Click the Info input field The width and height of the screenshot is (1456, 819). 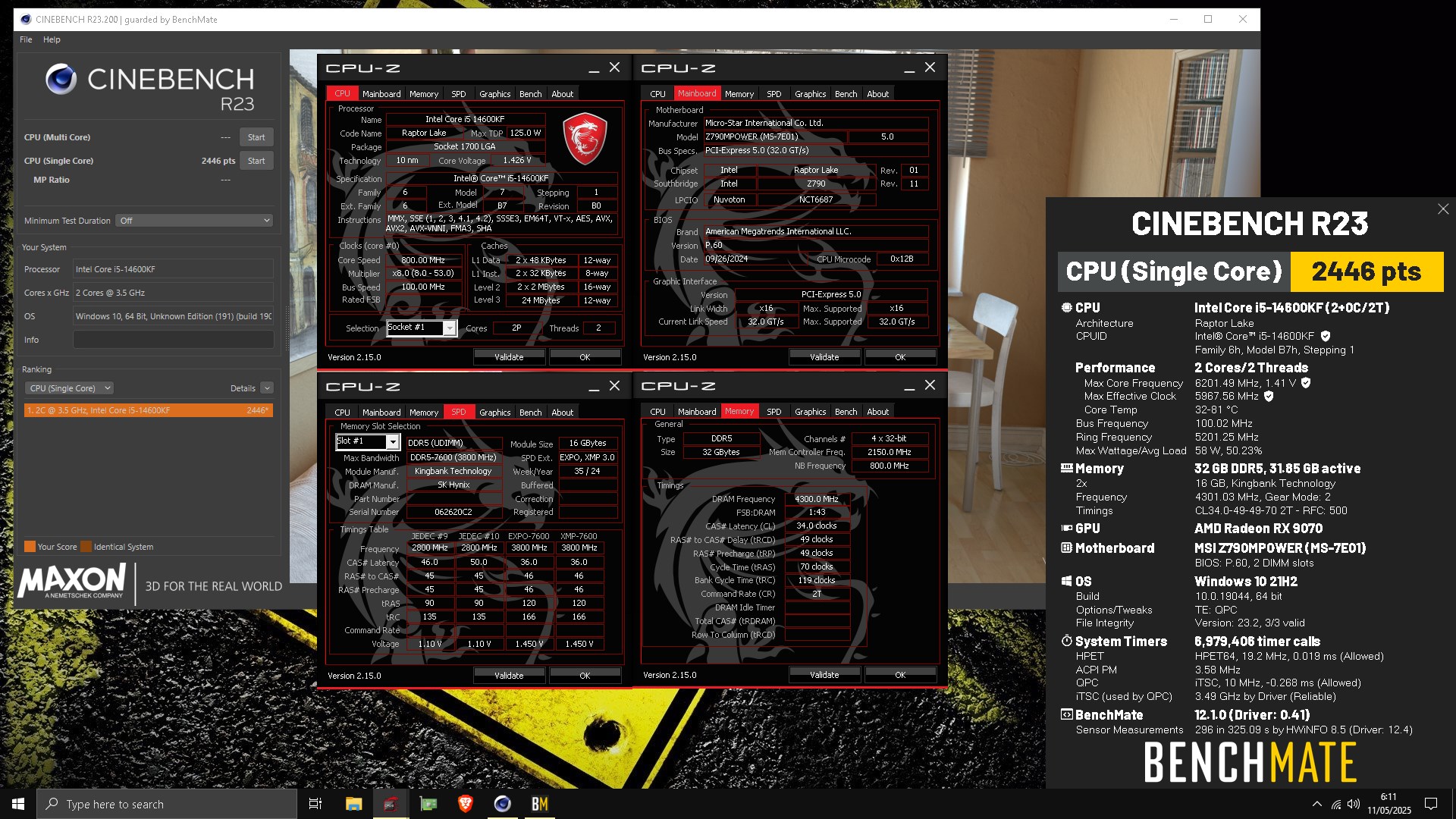pos(173,340)
